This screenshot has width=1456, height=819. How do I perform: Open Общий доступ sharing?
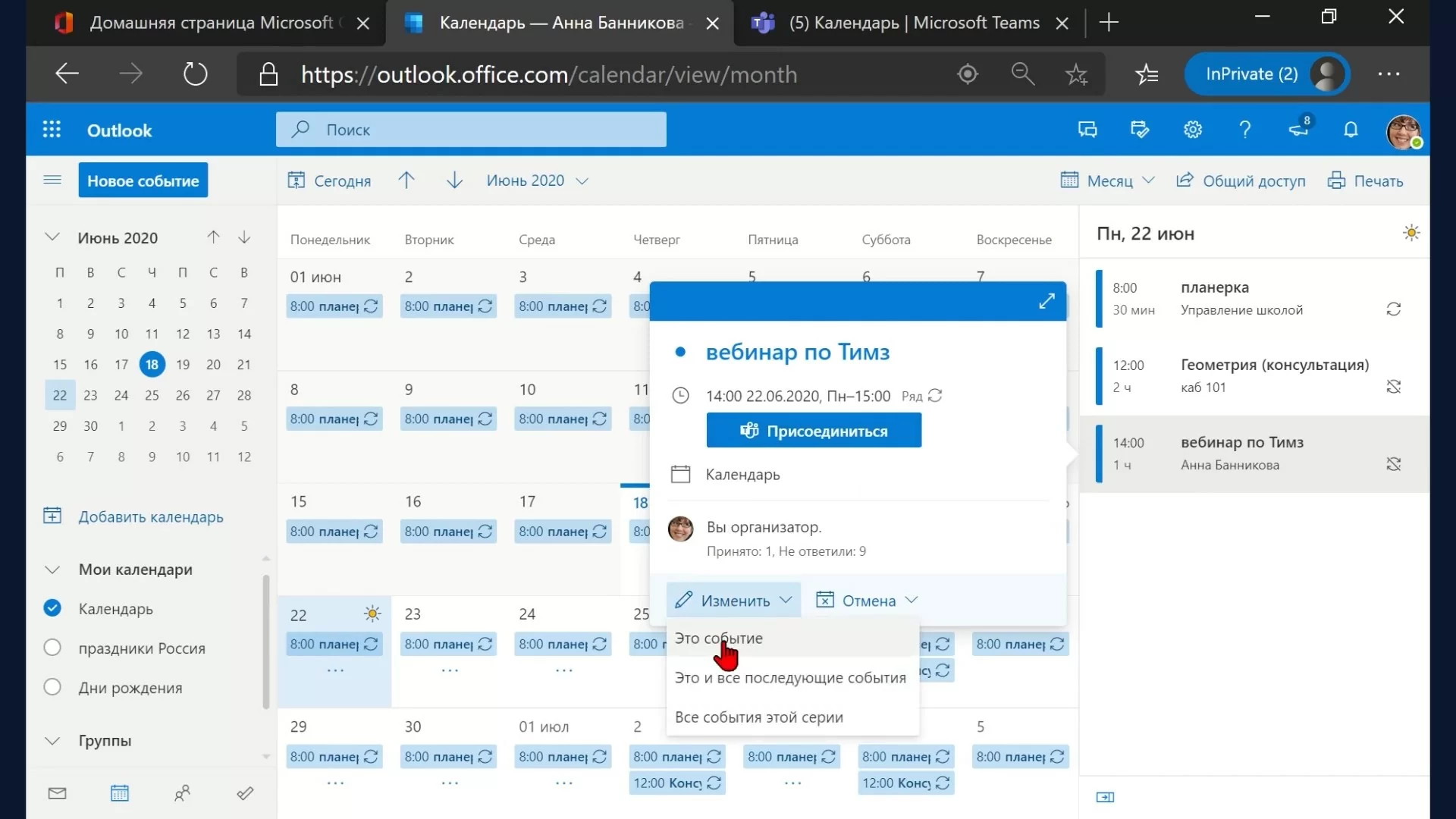(x=1241, y=180)
